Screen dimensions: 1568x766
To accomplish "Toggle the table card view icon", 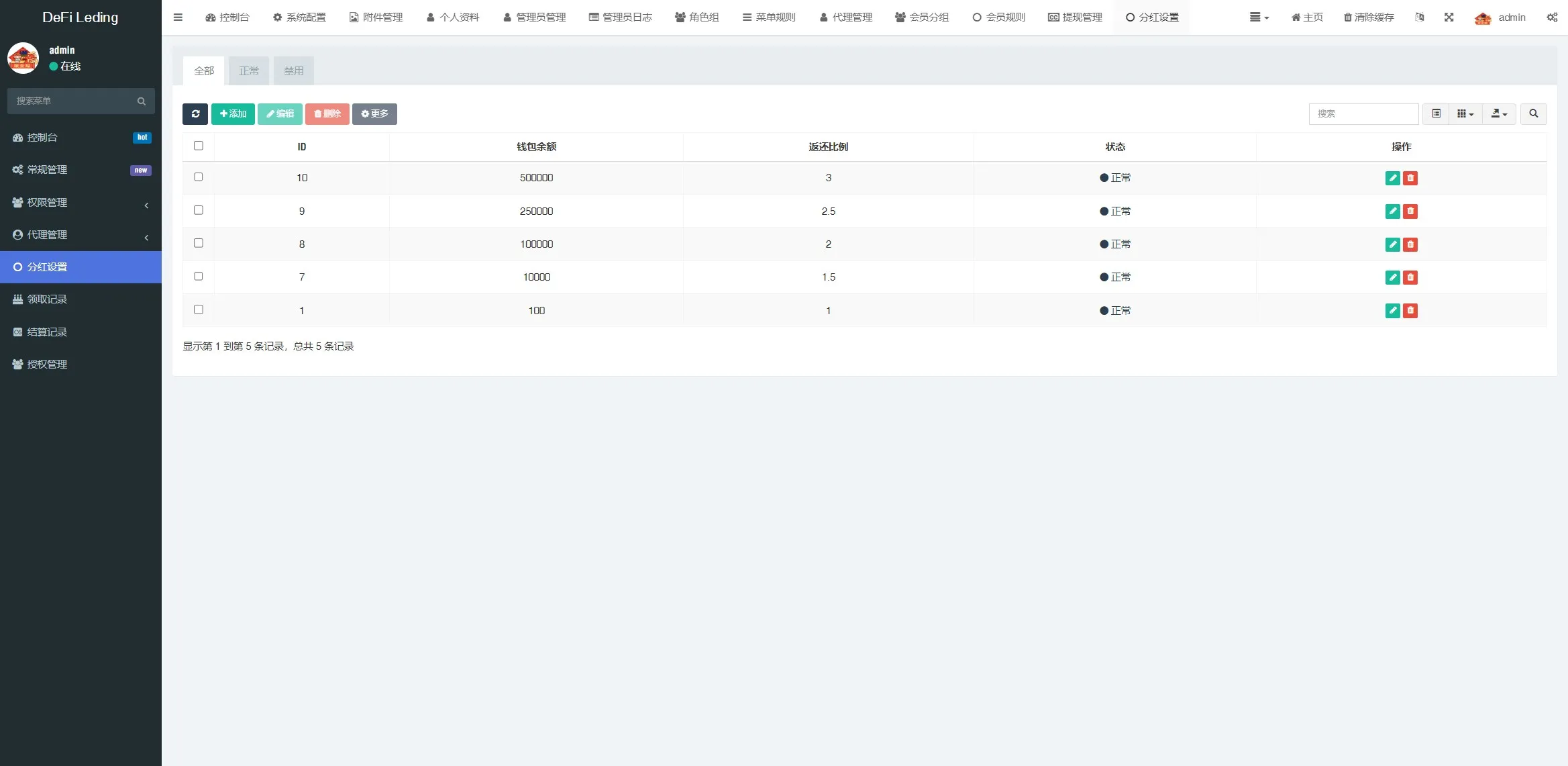I will 1436,114.
